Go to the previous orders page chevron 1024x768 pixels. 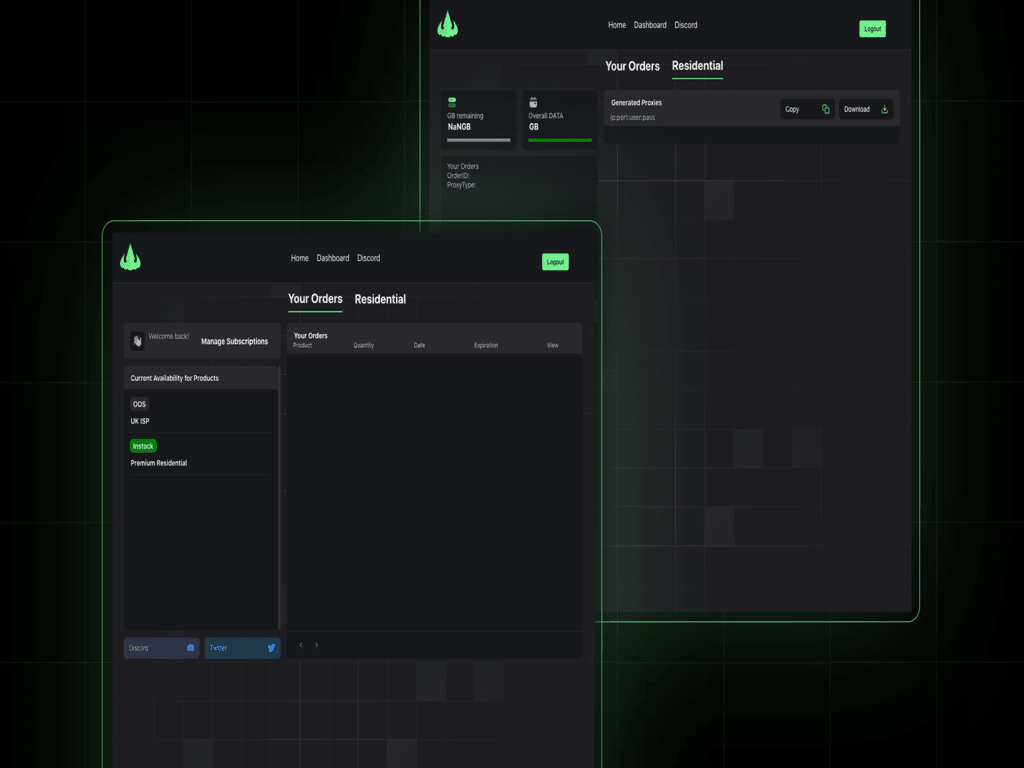300,645
